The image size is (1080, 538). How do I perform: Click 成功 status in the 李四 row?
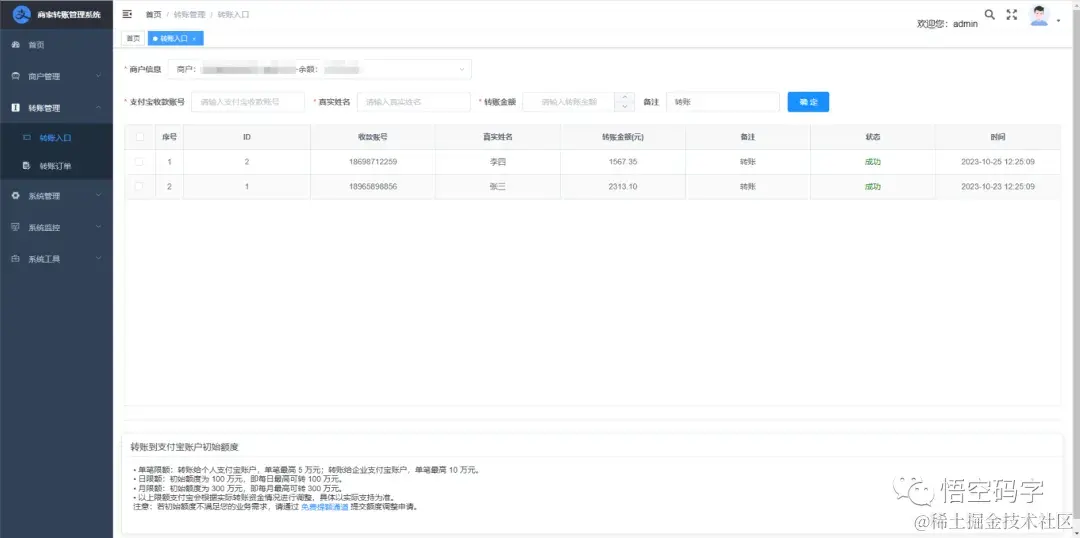click(873, 162)
